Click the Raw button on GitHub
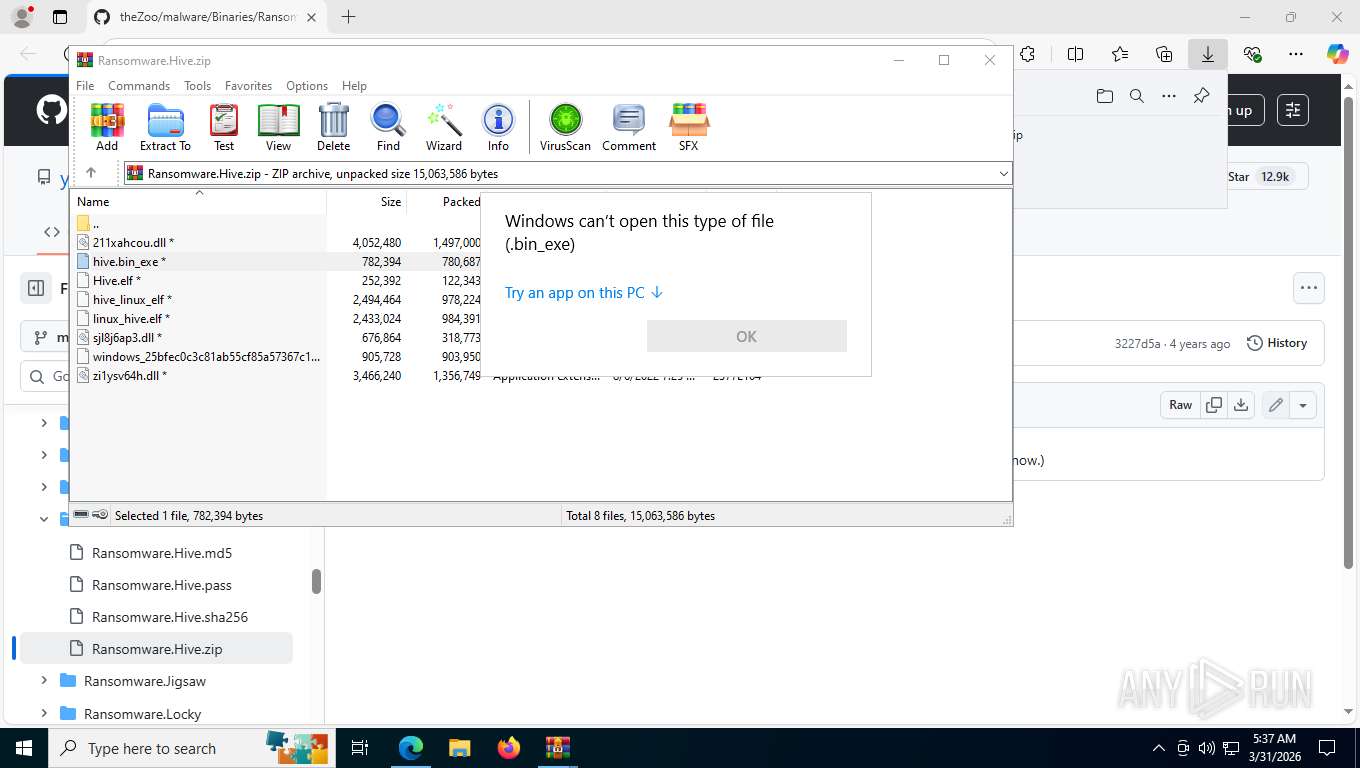The height and width of the screenshot is (768, 1360). [1180, 405]
